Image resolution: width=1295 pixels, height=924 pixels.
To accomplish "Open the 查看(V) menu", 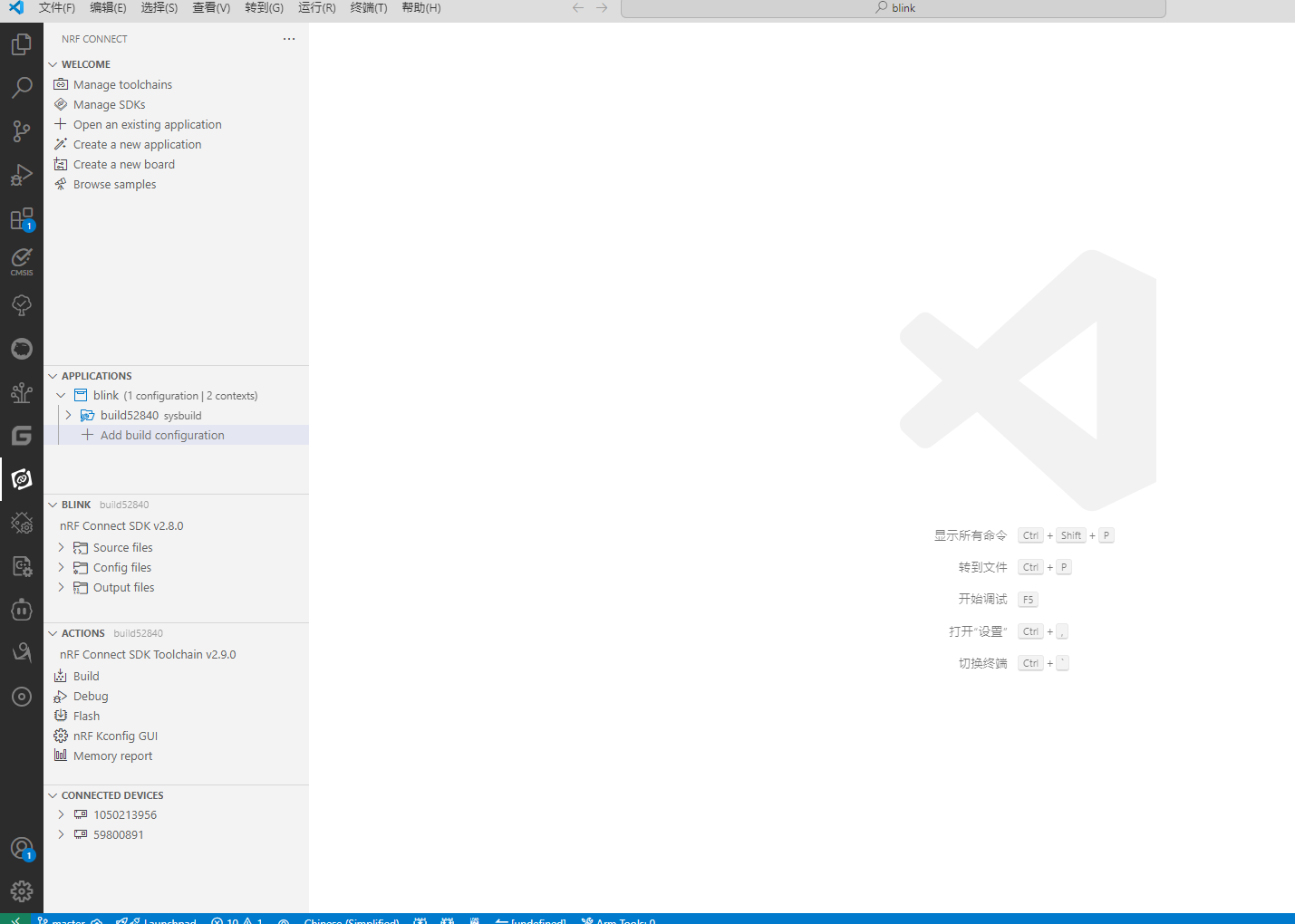I will click(x=211, y=7).
